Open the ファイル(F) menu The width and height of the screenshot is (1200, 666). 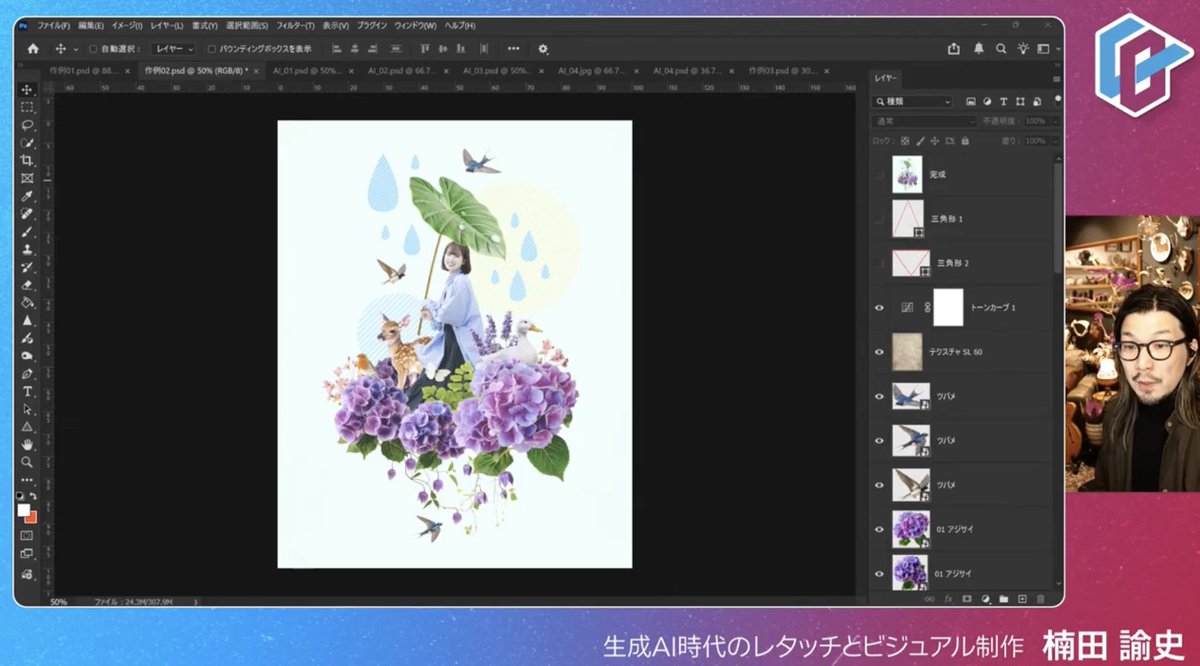coord(54,25)
